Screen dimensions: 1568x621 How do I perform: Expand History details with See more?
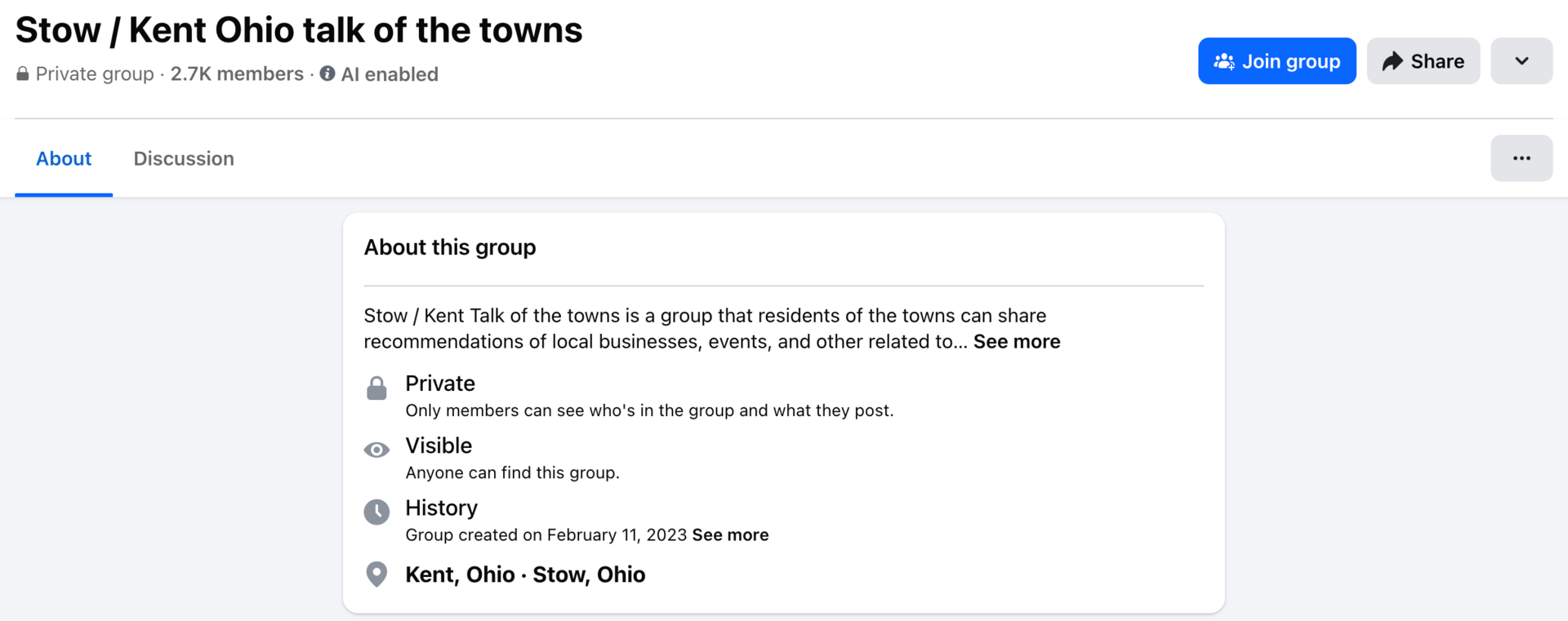730,535
